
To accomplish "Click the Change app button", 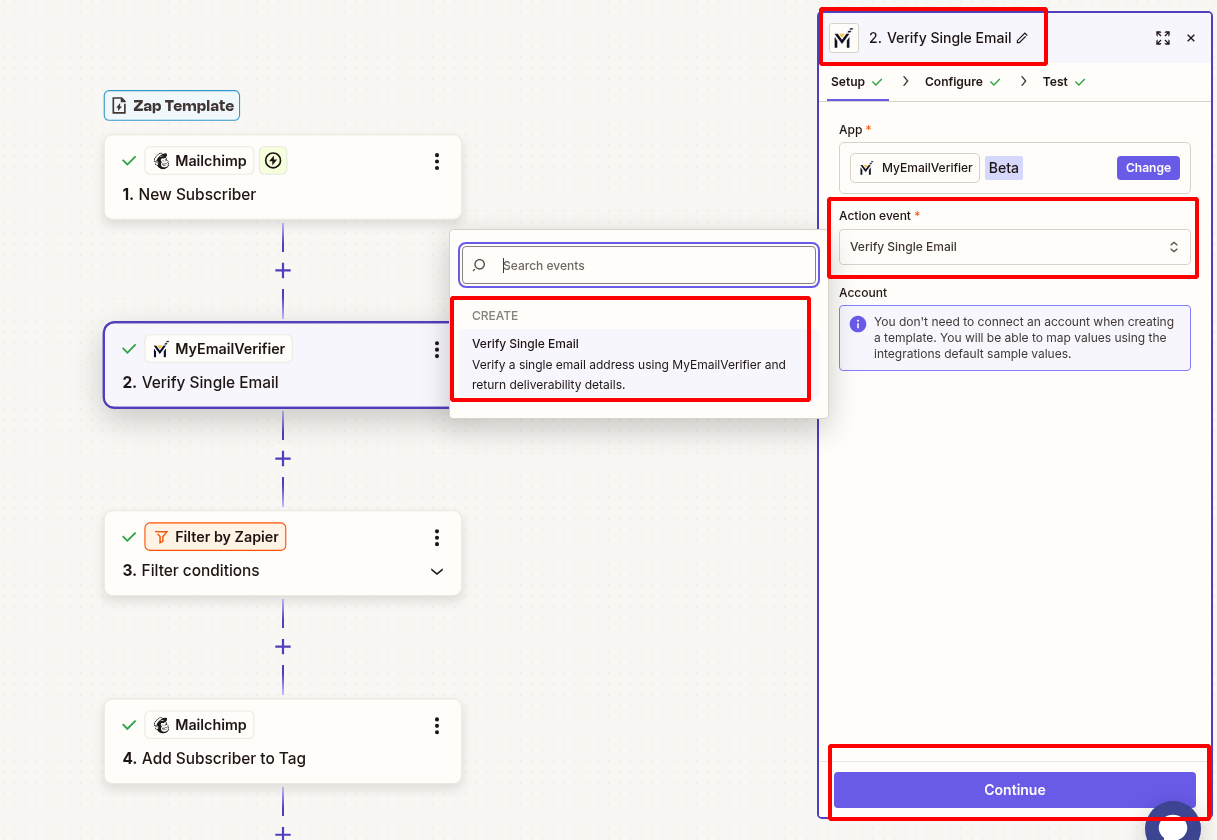I will (x=1147, y=167).
